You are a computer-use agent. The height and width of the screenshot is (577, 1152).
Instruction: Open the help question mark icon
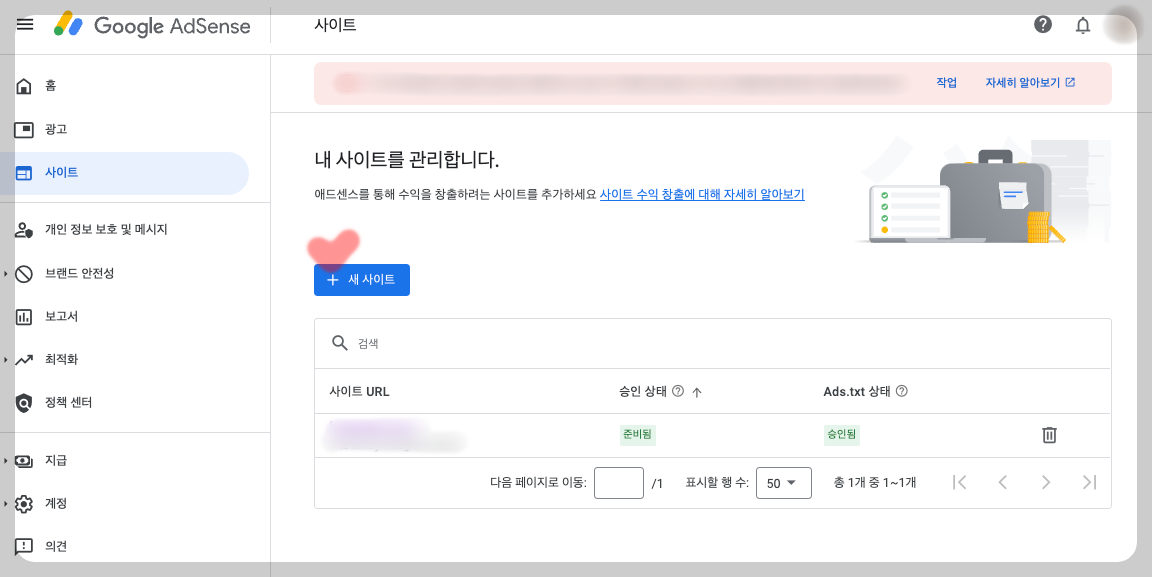pos(1042,25)
